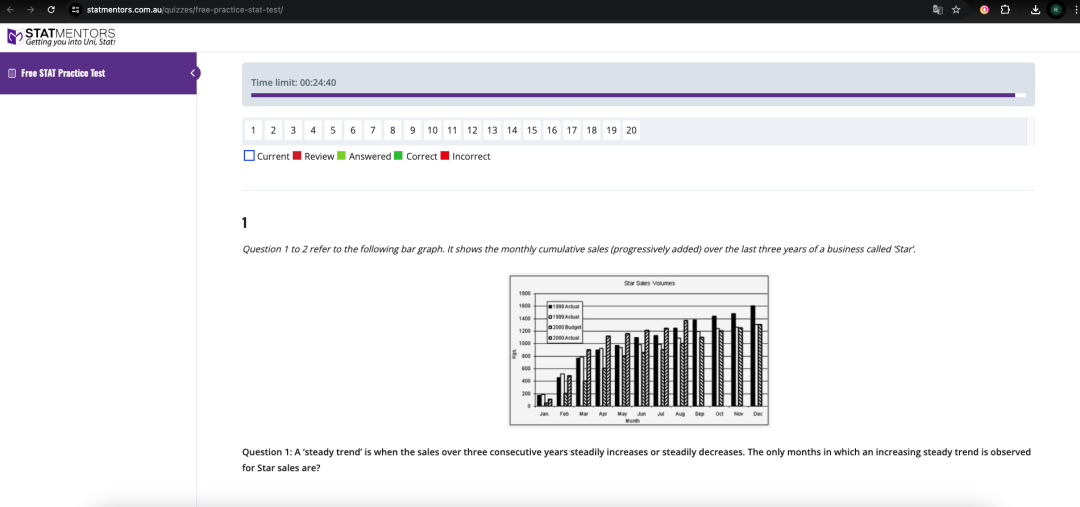Viewport: 1080px width, 507px height.
Task: Jump to question 7
Action: click(x=373, y=130)
